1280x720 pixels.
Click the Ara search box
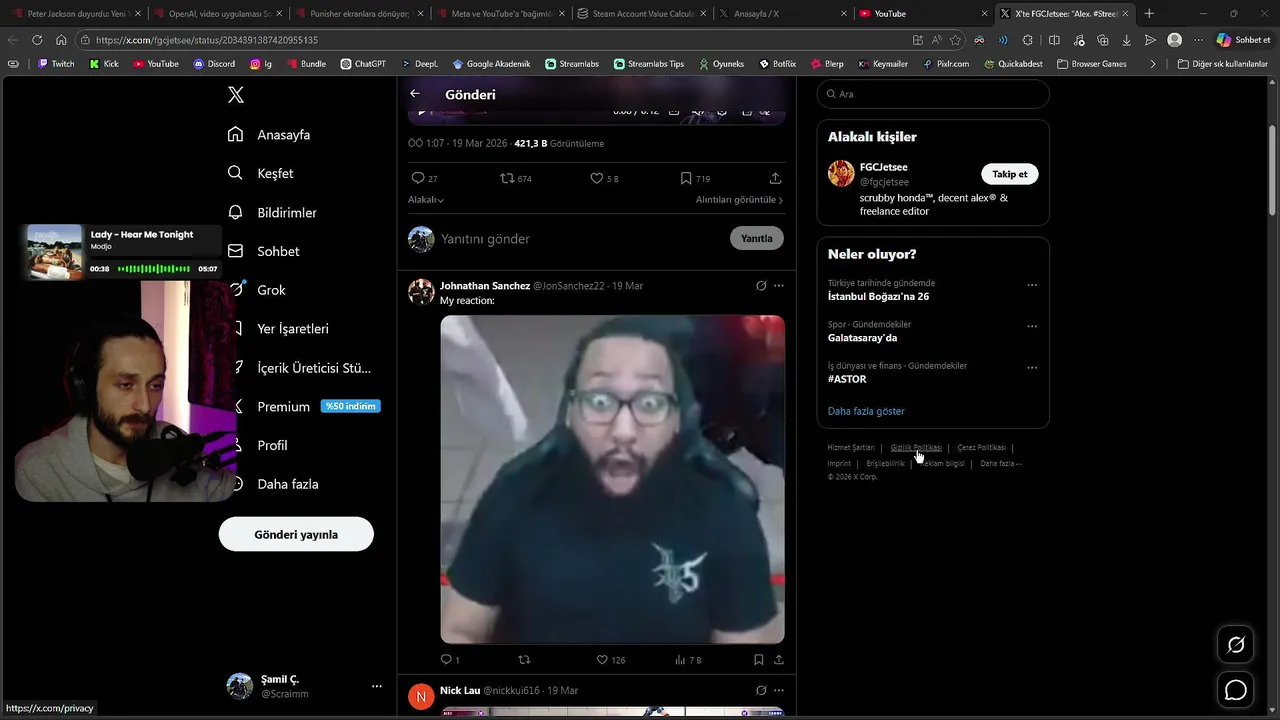[933, 94]
